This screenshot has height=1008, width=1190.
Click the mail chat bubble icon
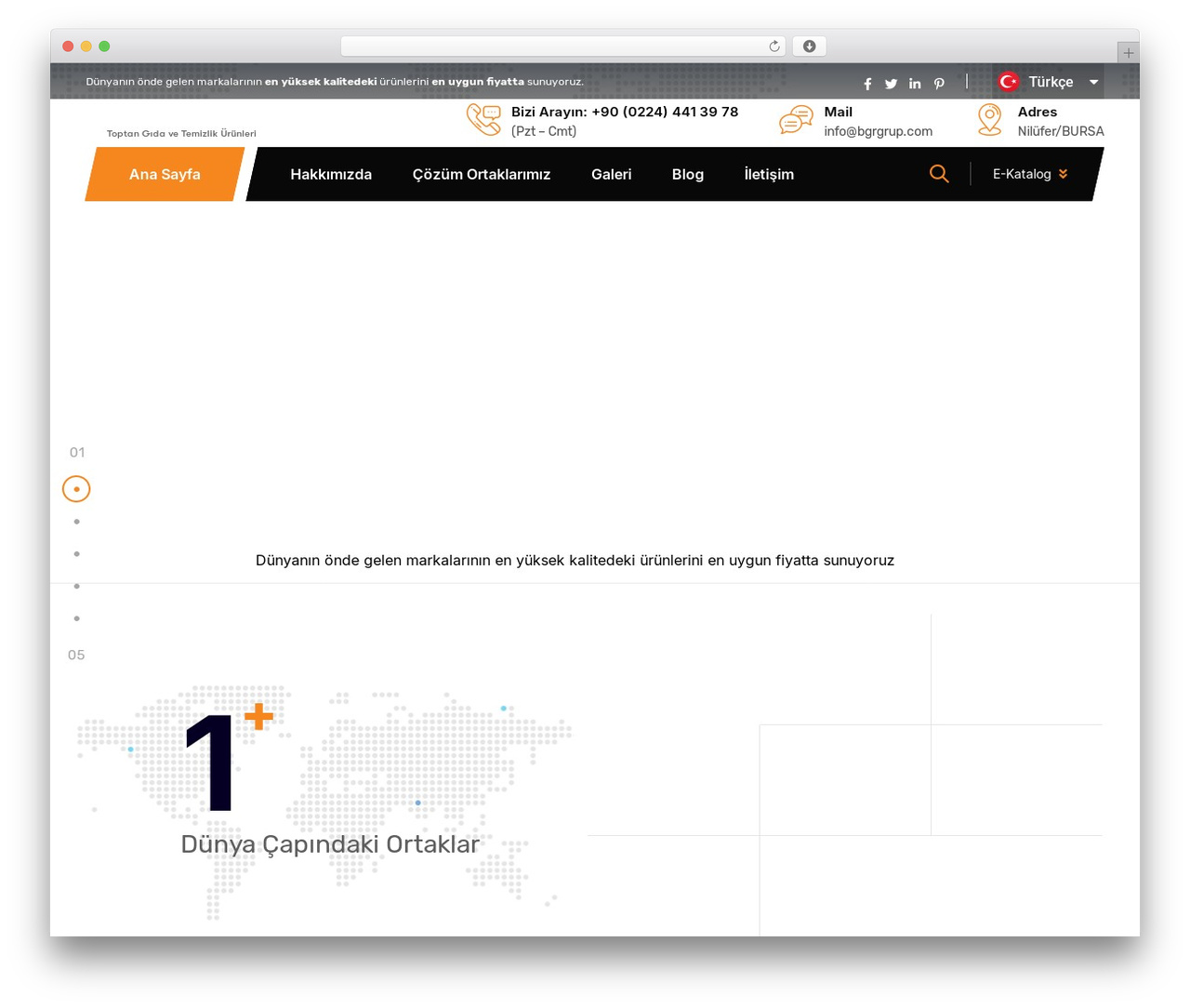point(796,120)
